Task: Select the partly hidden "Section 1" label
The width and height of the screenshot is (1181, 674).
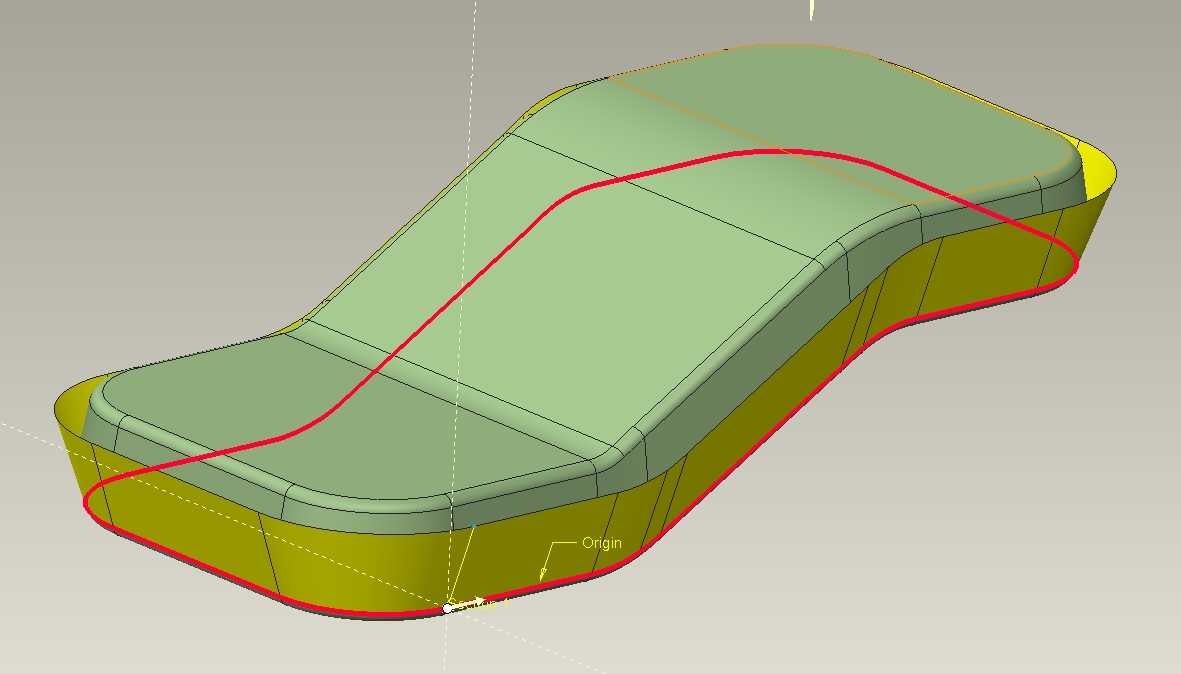Action: pos(479,603)
